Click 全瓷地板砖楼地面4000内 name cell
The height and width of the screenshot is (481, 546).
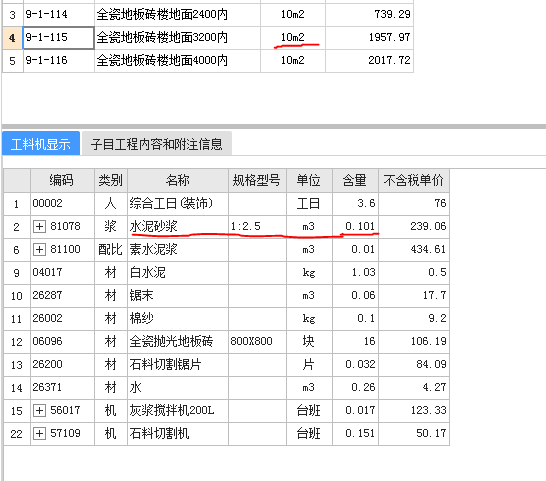177,61
